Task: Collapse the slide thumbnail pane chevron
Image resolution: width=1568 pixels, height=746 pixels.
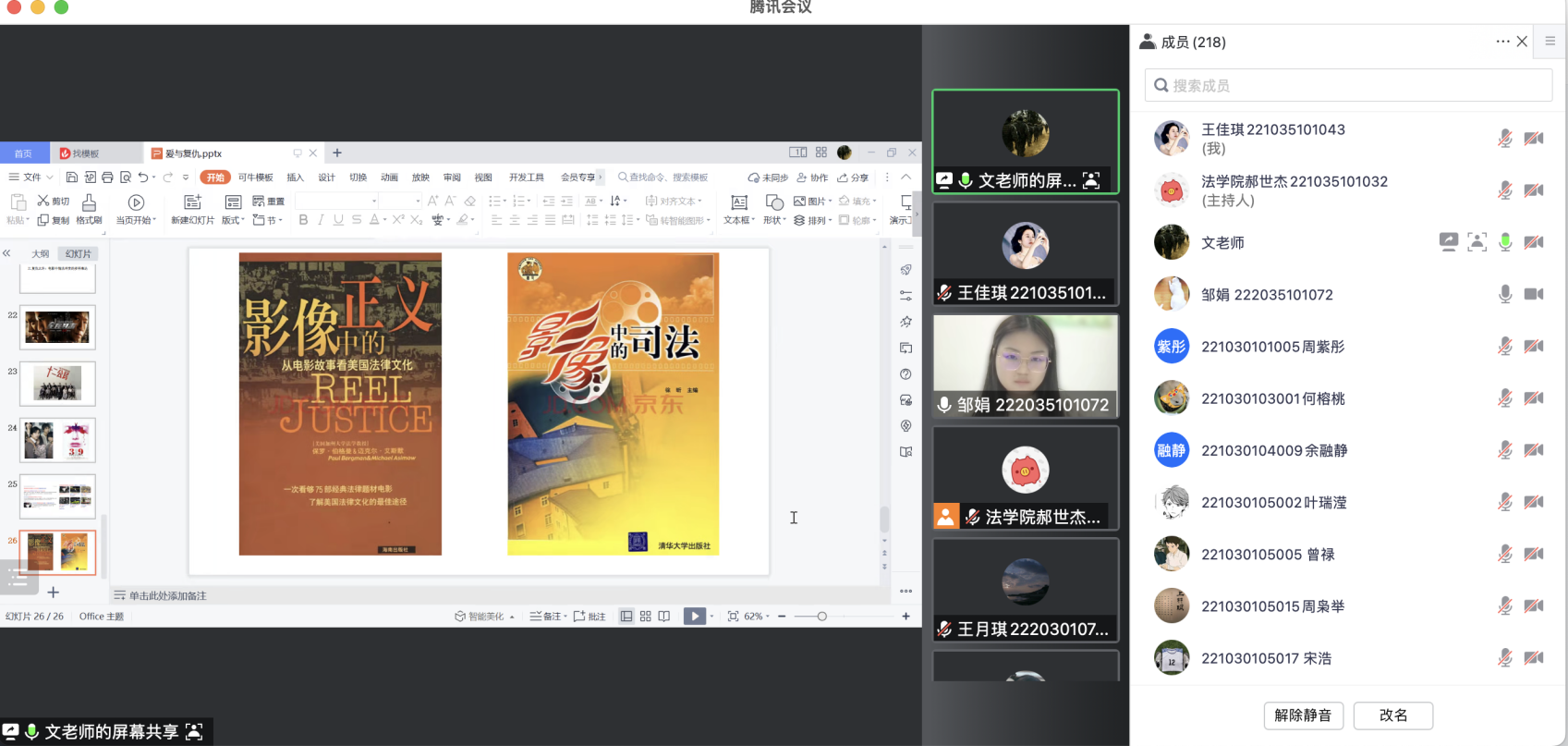Action: (x=6, y=252)
